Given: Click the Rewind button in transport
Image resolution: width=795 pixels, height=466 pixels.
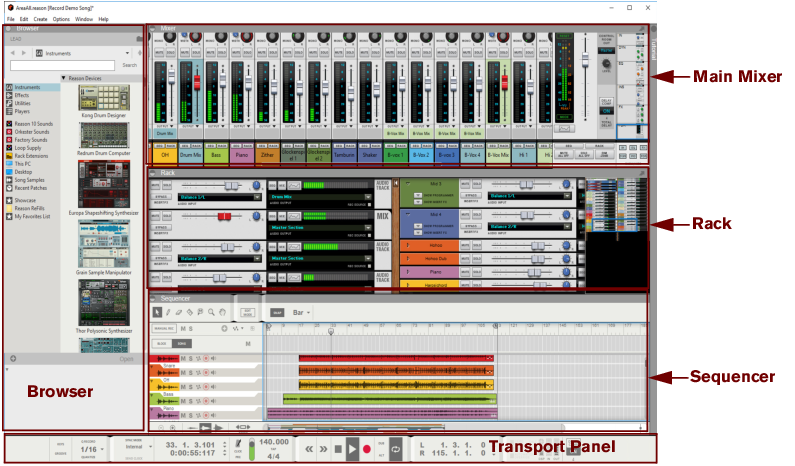Looking at the screenshot, I should (x=309, y=451).
